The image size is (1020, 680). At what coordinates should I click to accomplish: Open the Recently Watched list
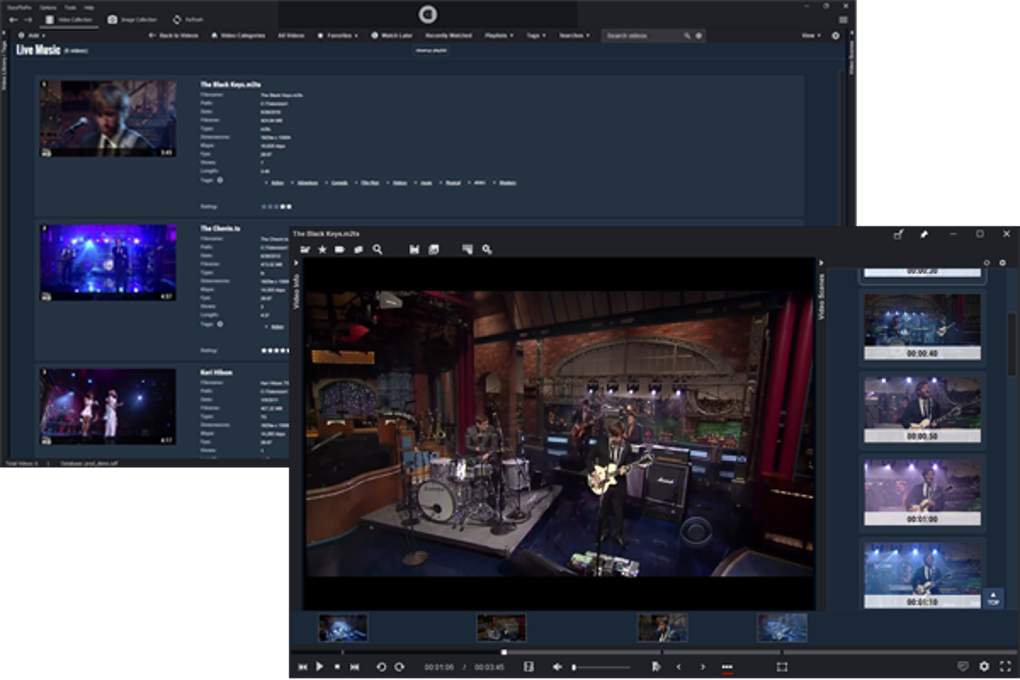tap(449, 36)
